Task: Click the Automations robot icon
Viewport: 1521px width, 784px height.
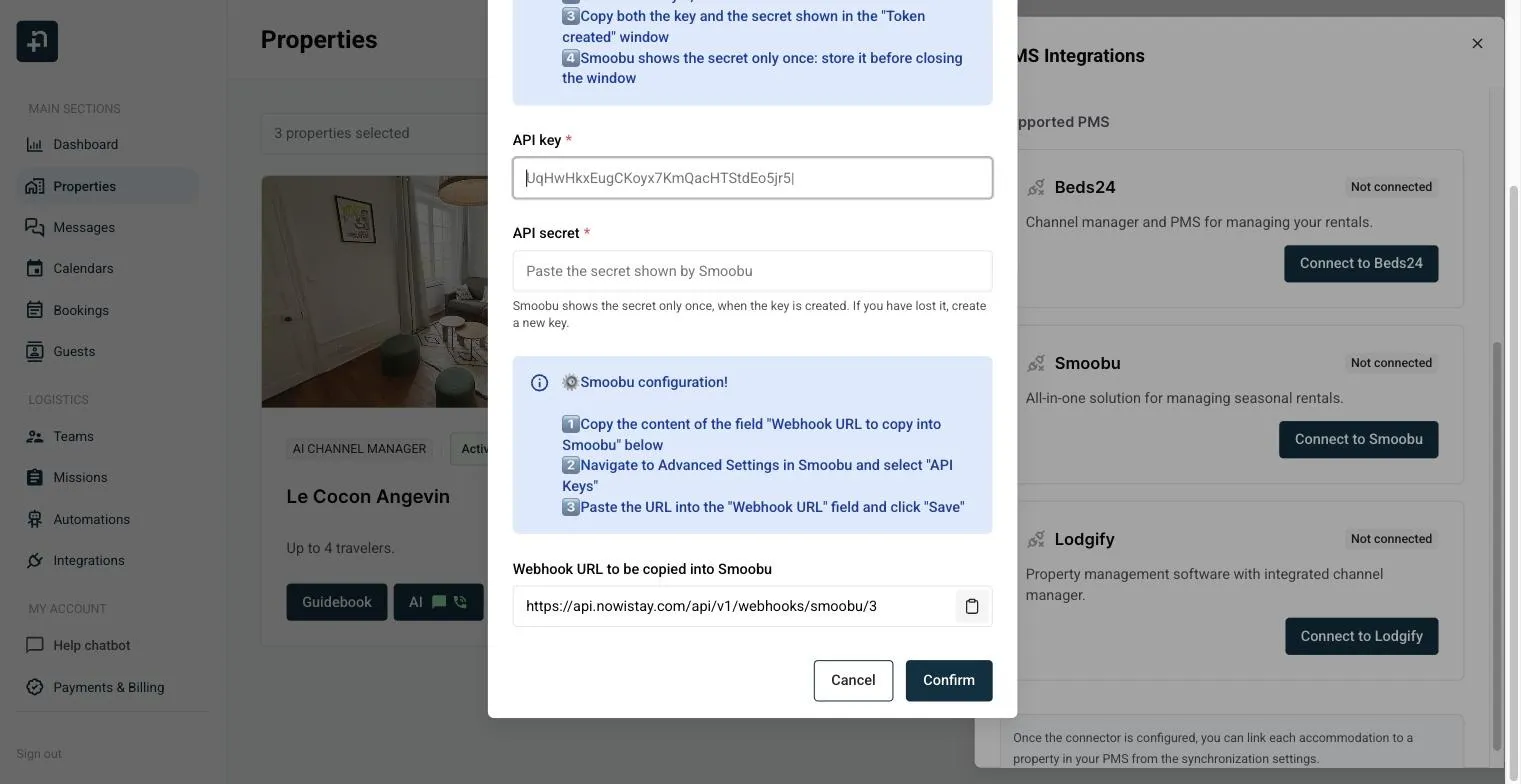Action: [35, 519]
